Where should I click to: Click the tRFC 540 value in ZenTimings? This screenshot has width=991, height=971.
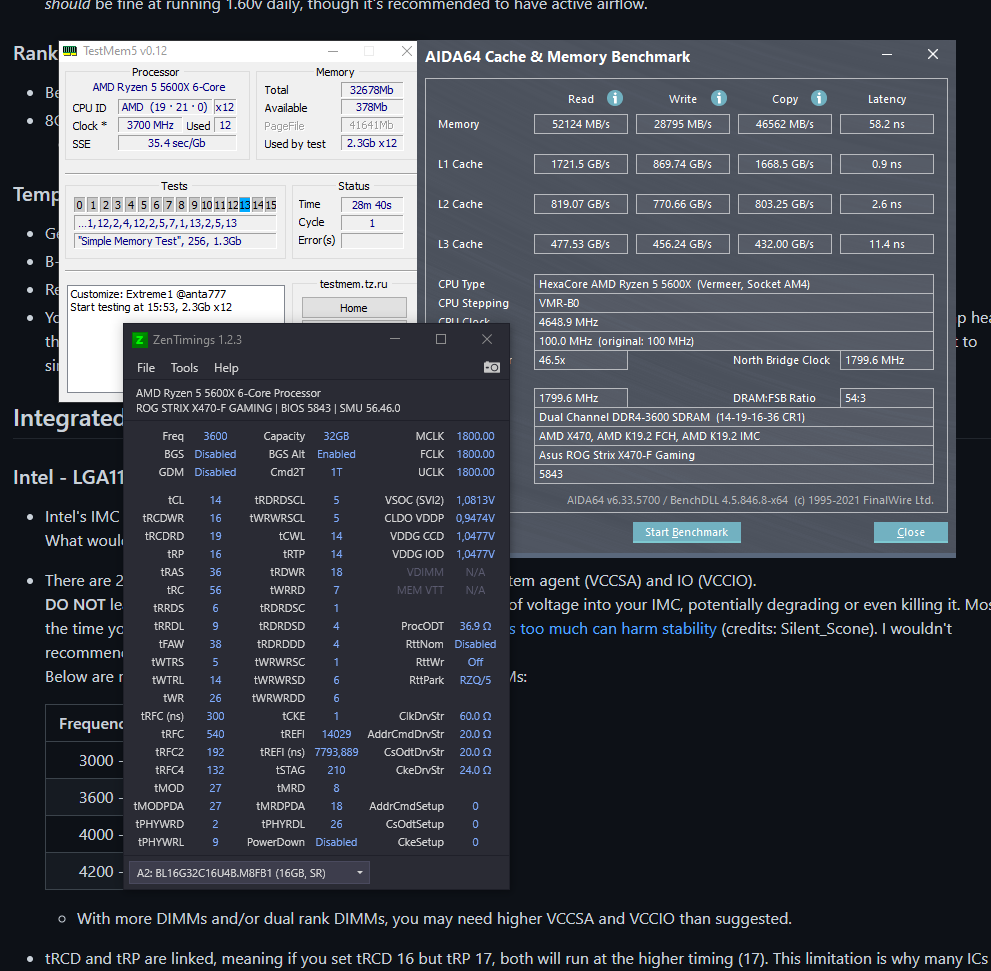[x=216, y=734]
